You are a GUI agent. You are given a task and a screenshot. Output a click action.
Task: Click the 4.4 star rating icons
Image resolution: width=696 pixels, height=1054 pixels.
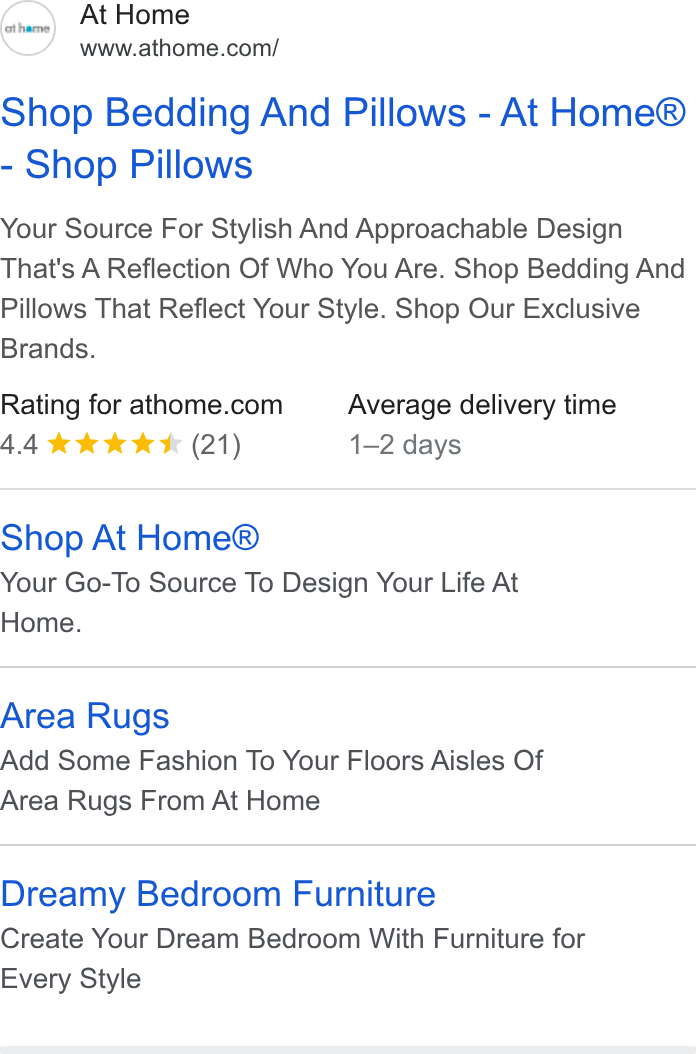(x=114, y=444)
